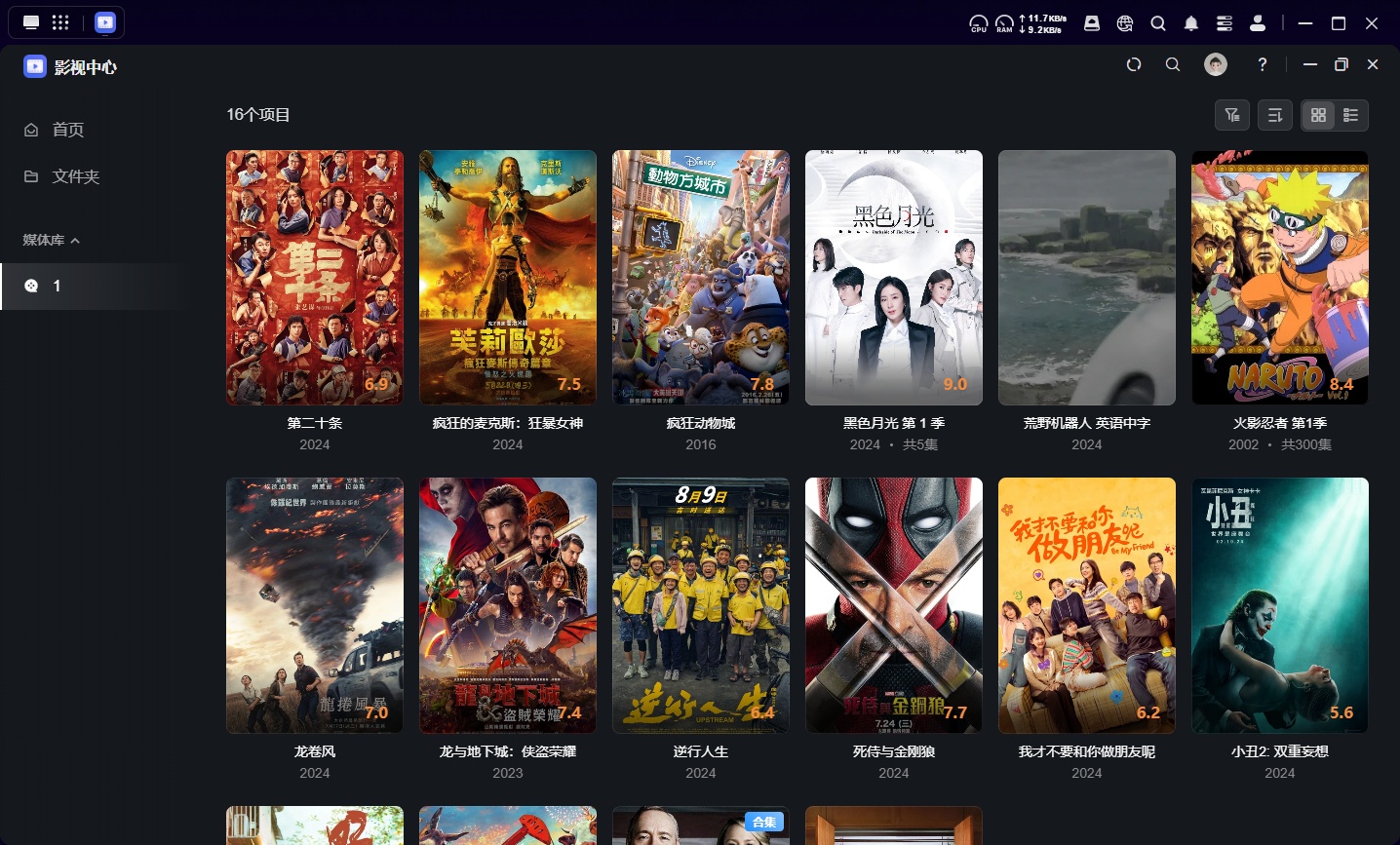
Task: Open the globe network icon in system tray
Action: click(1125, 23)
